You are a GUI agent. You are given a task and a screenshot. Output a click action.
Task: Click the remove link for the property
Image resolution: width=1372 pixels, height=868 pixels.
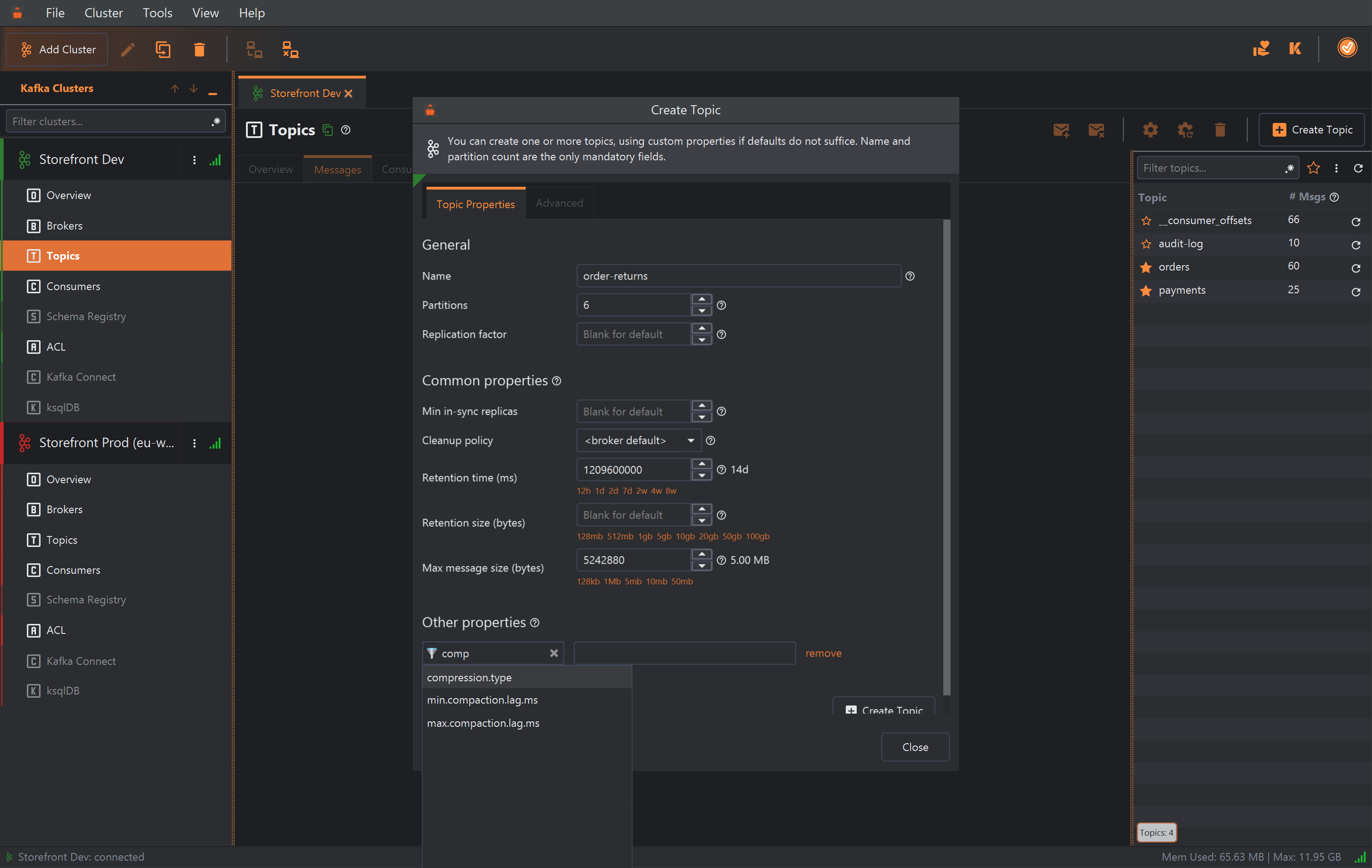[823, 654]
